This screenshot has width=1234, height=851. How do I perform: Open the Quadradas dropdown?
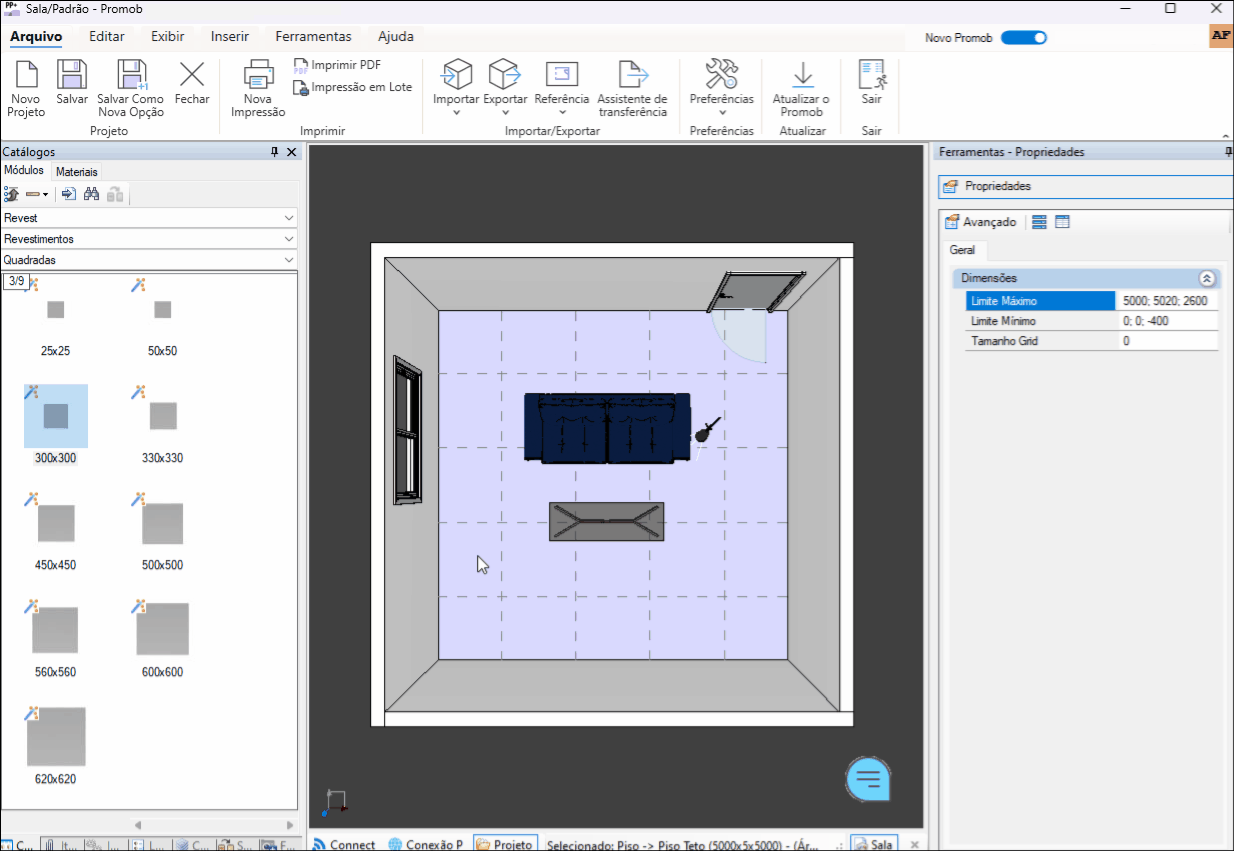(x=149, y=260)
